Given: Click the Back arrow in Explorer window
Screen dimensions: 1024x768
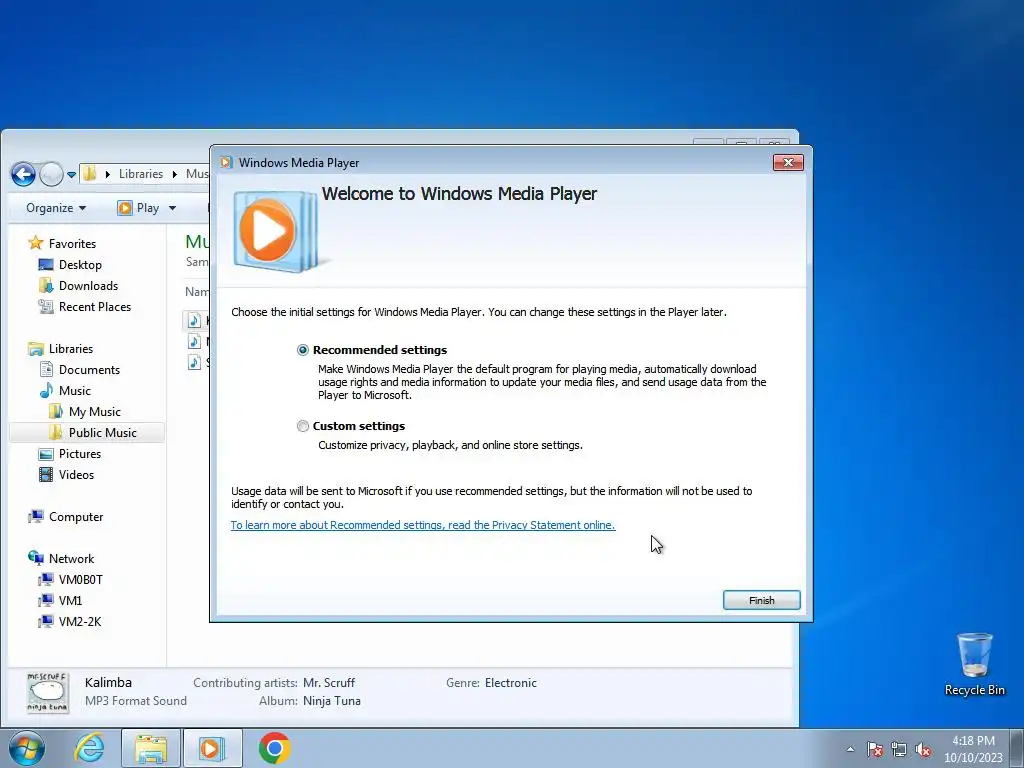Looking at the screenshot, I should tap(24, 174).
